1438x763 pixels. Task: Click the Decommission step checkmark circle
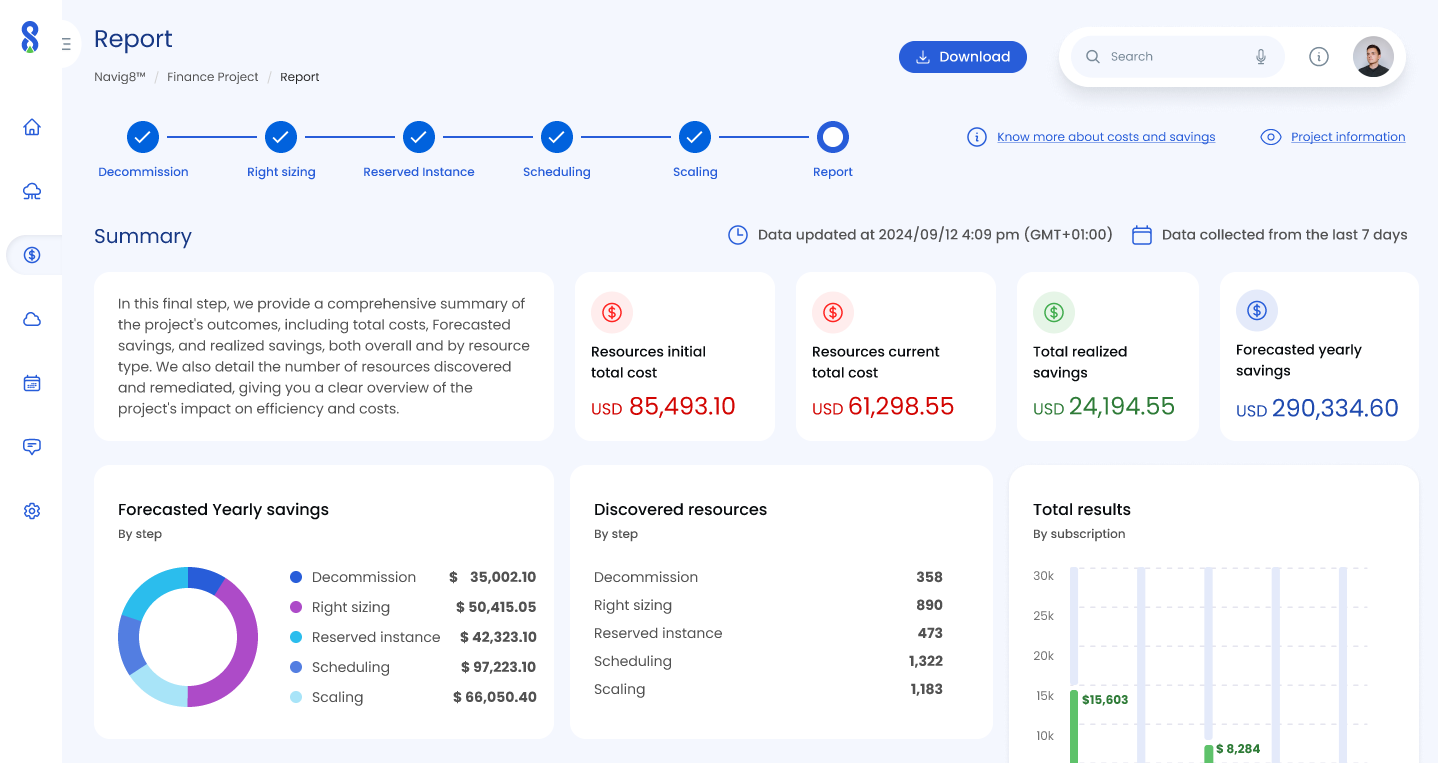tap(143, 137)
